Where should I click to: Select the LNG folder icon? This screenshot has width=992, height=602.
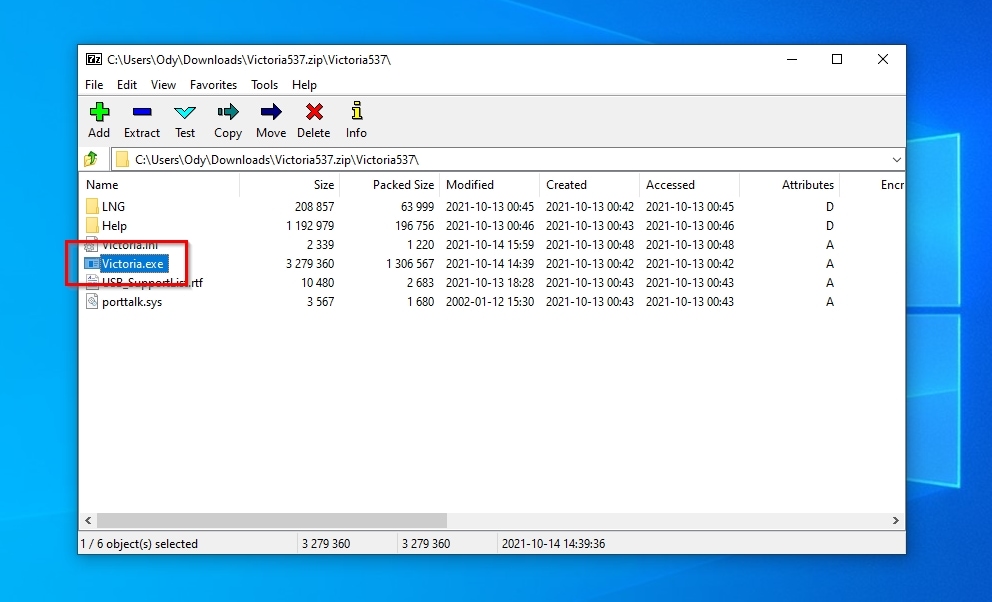tap(92, 206)
